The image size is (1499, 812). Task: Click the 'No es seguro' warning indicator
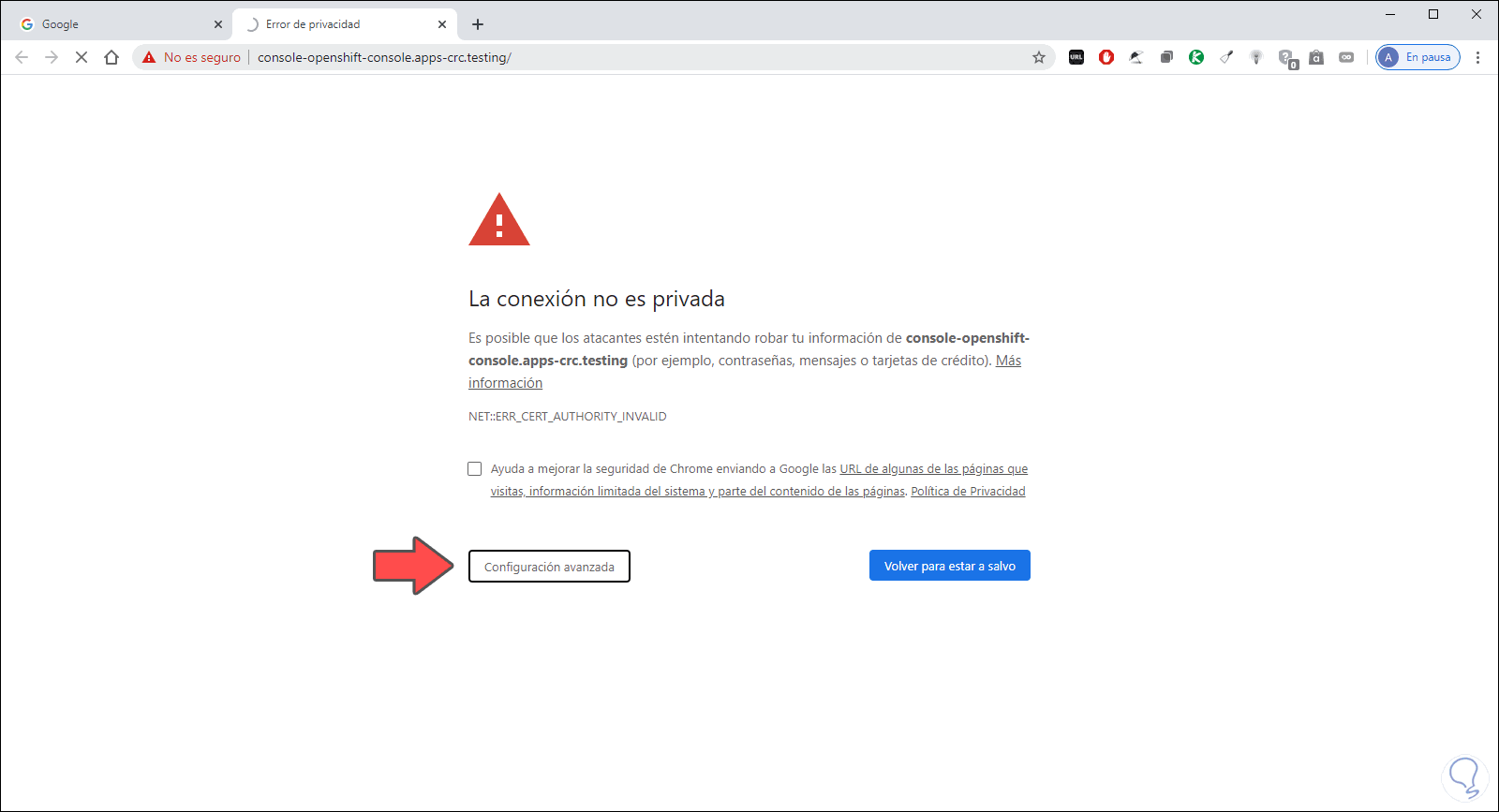click(x=192, y=57)
